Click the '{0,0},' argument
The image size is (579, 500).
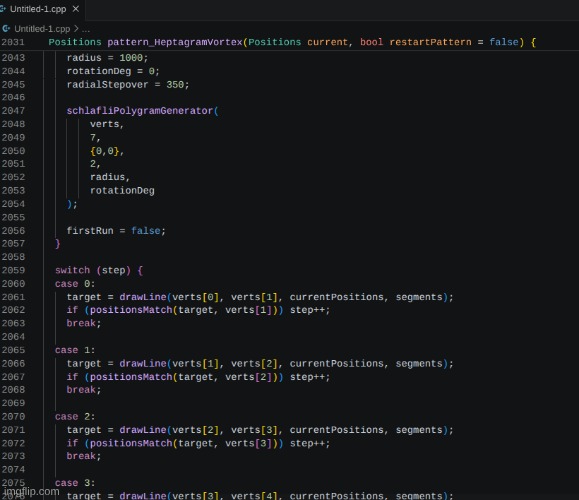coord(107,151)
